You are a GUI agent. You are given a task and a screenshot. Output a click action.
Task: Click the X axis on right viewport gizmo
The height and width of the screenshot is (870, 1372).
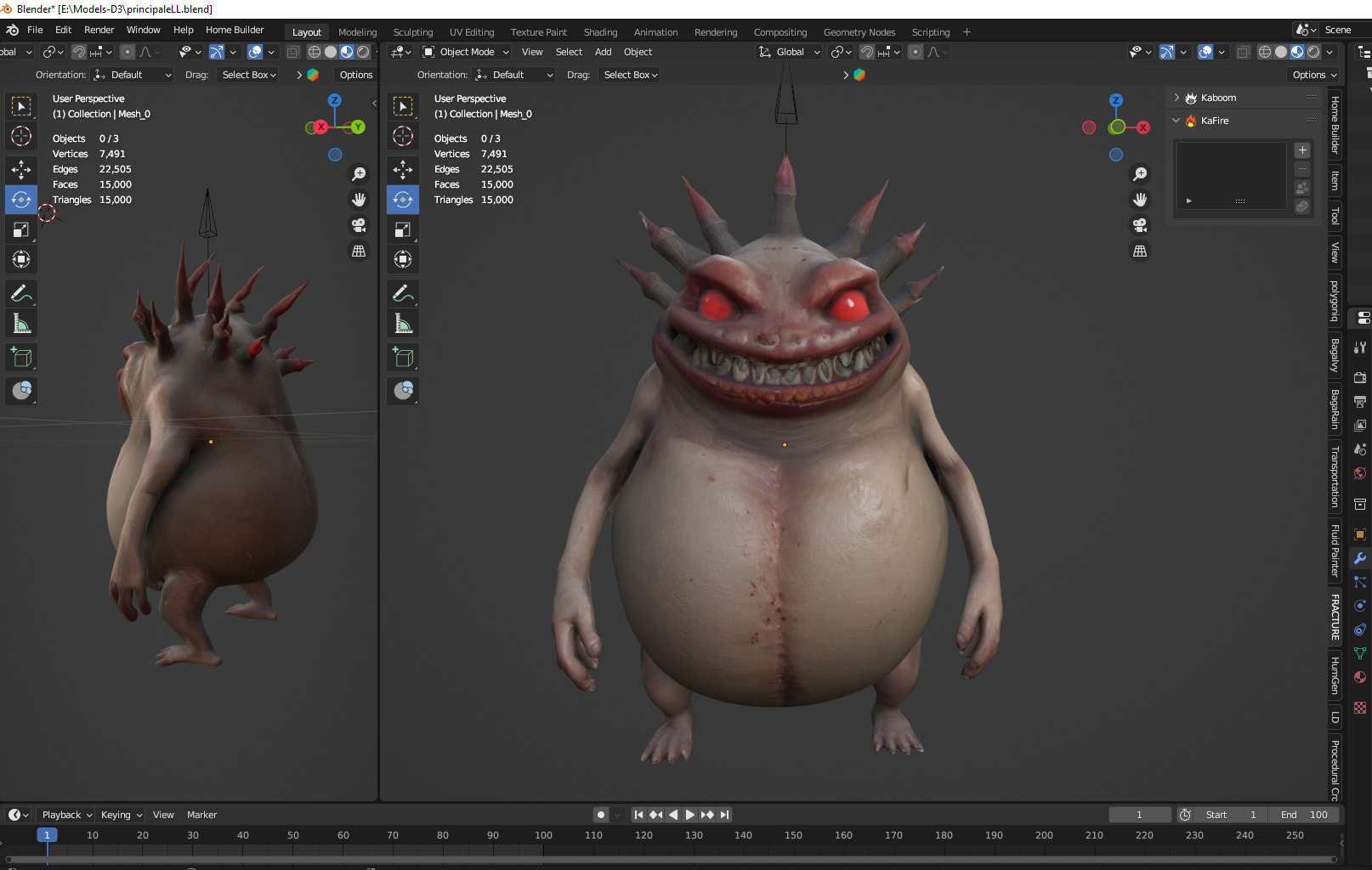click(1143, 127)
